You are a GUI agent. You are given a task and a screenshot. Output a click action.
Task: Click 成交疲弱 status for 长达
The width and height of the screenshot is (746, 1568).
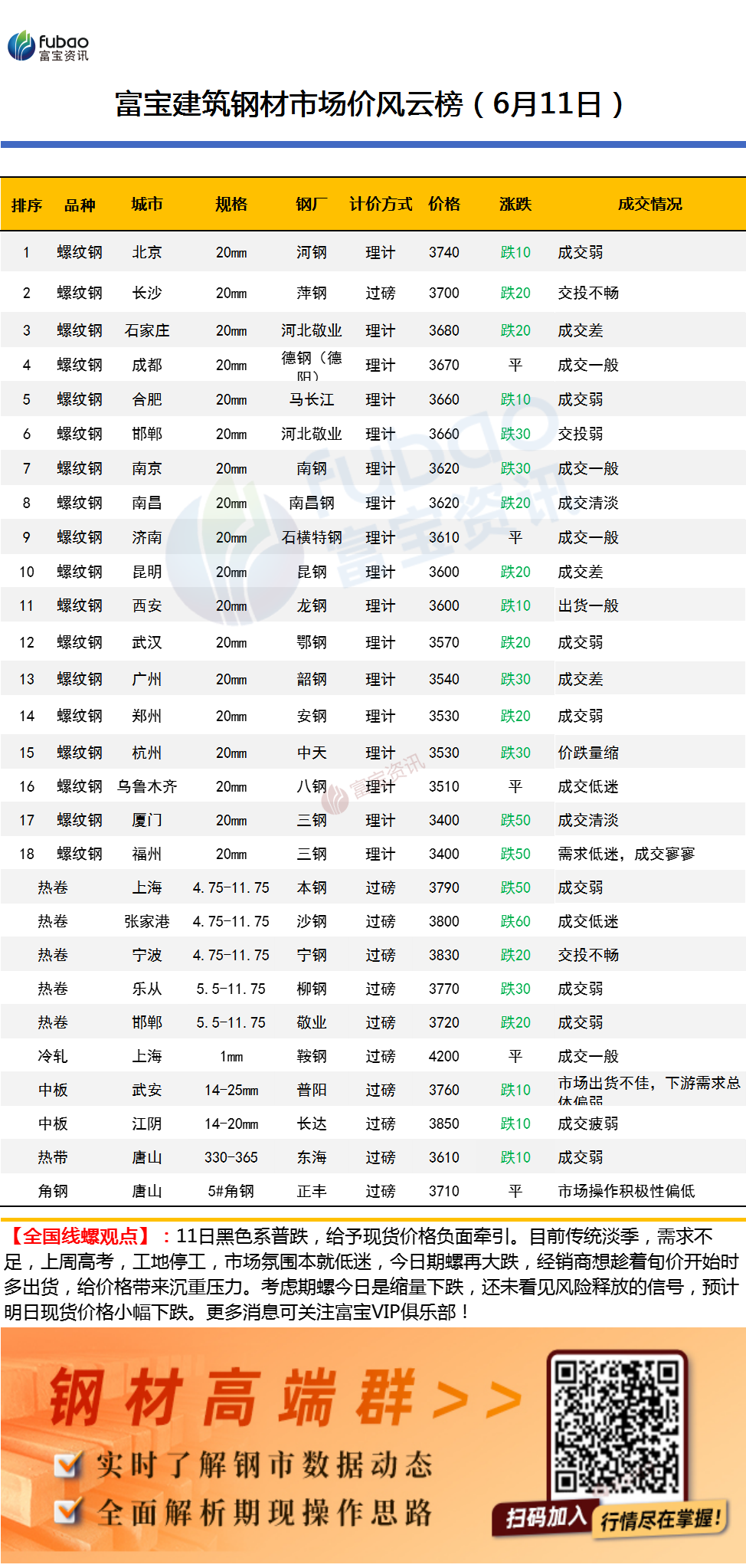tap(588, 1124)
